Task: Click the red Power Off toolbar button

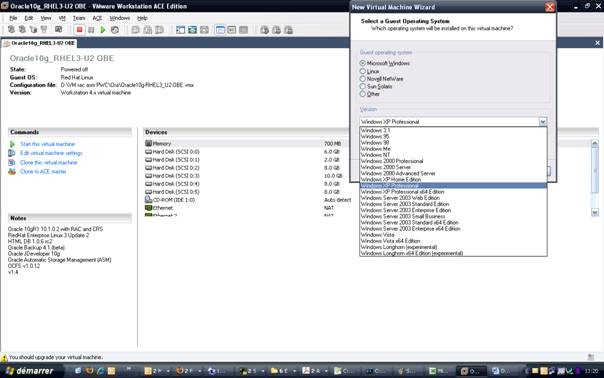Action: point(79,30)
